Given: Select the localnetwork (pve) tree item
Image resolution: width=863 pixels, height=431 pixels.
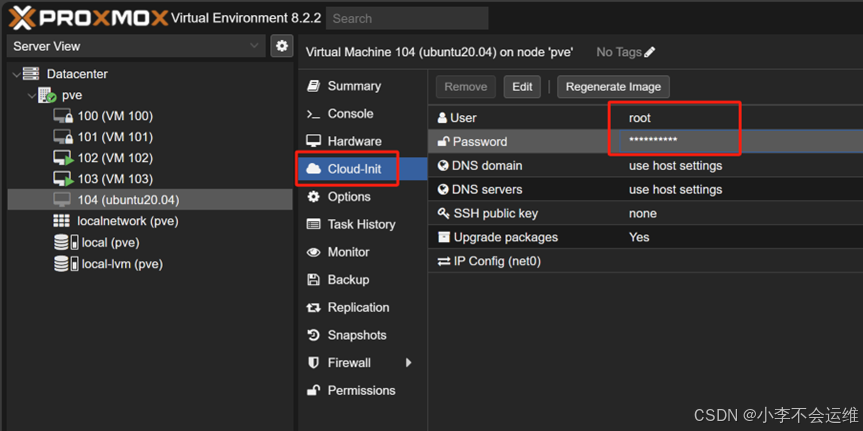Looking at the screenshot, I should [150, 221].
